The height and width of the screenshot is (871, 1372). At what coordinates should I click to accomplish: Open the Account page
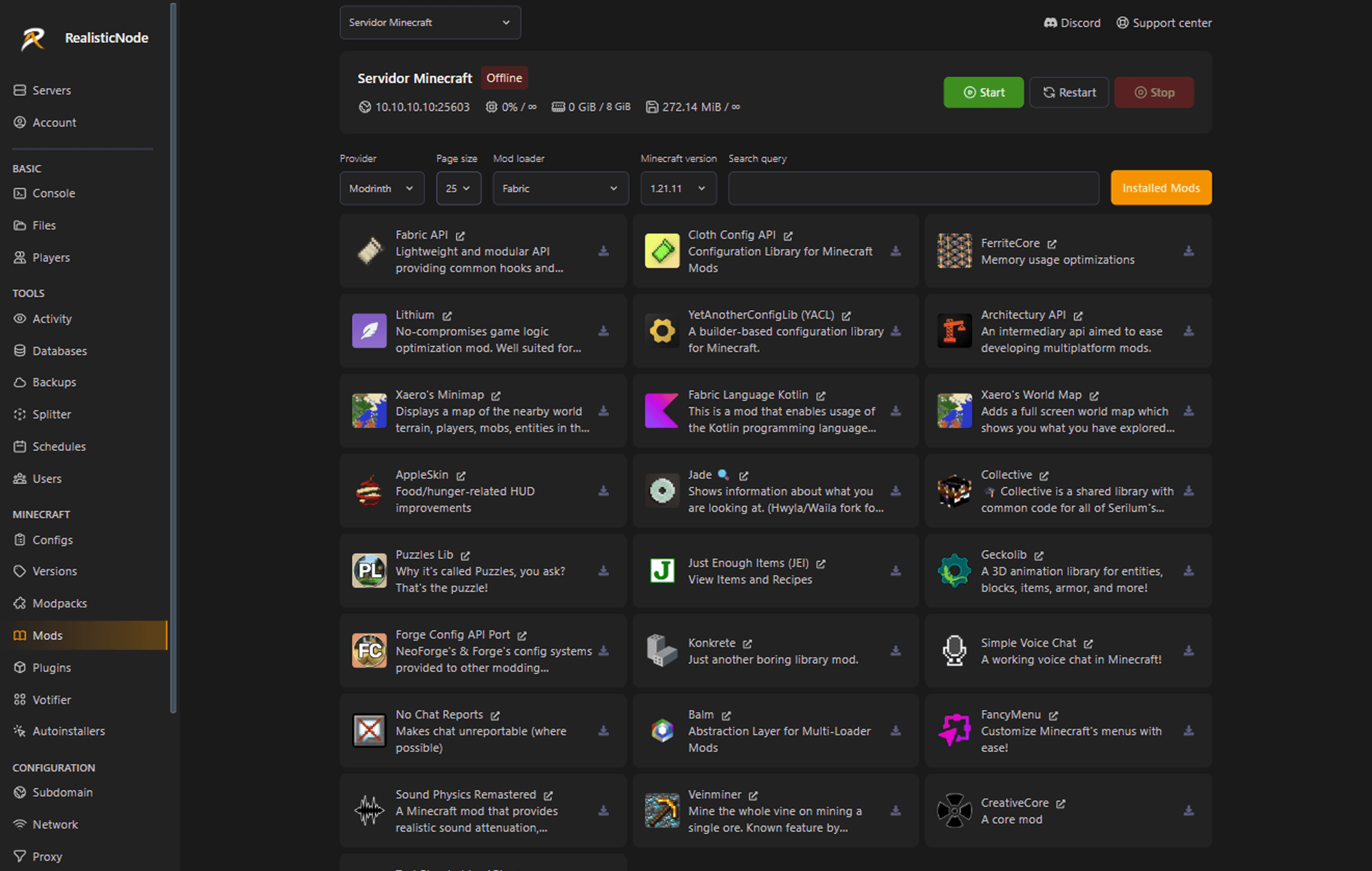44,123
